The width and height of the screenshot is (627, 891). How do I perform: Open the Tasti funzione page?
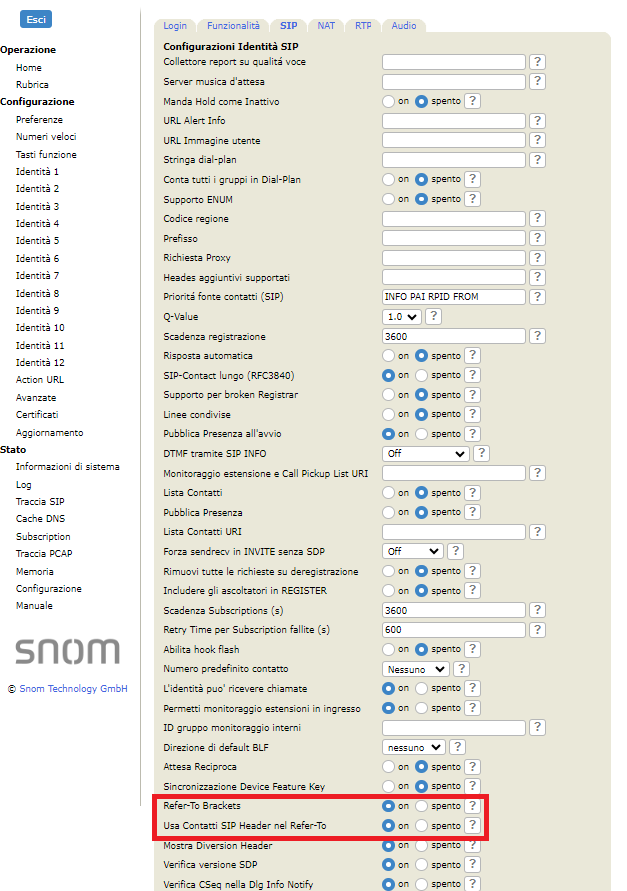tap(46, 155)
